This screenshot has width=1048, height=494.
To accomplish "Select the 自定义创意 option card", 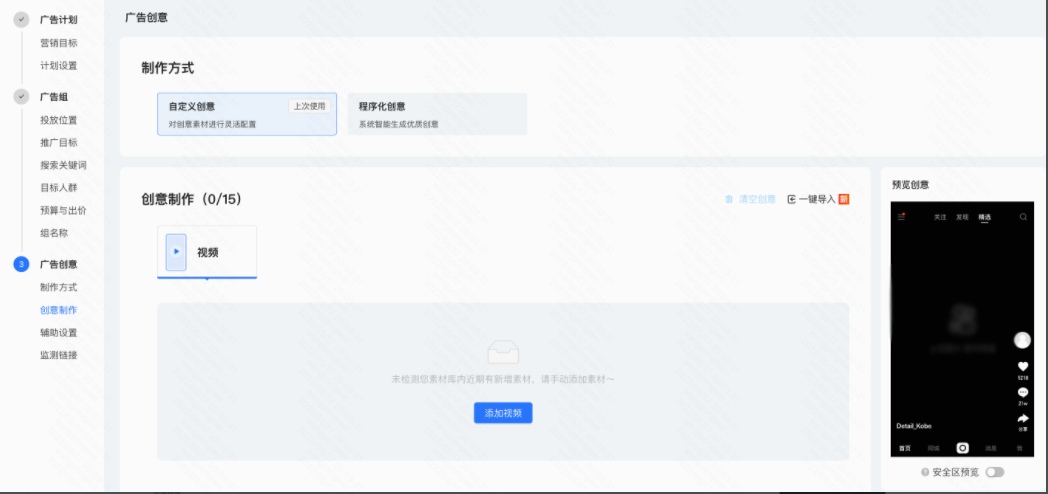I will (x=247, y=114).
